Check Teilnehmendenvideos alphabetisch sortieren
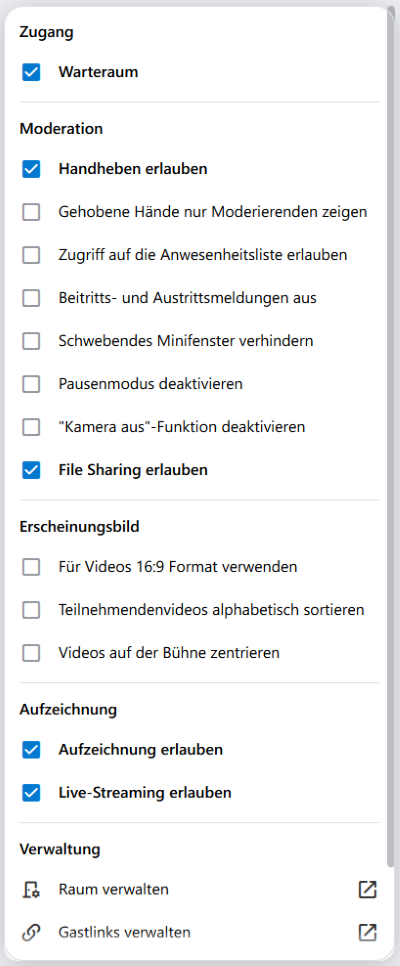Viewport: 400px width, 966px height. tap(31, 610)
